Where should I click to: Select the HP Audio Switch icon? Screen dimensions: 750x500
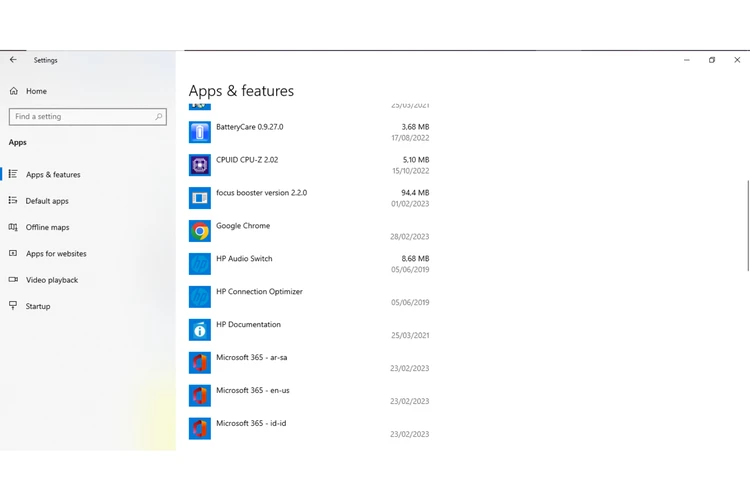(x=200, y=264)
